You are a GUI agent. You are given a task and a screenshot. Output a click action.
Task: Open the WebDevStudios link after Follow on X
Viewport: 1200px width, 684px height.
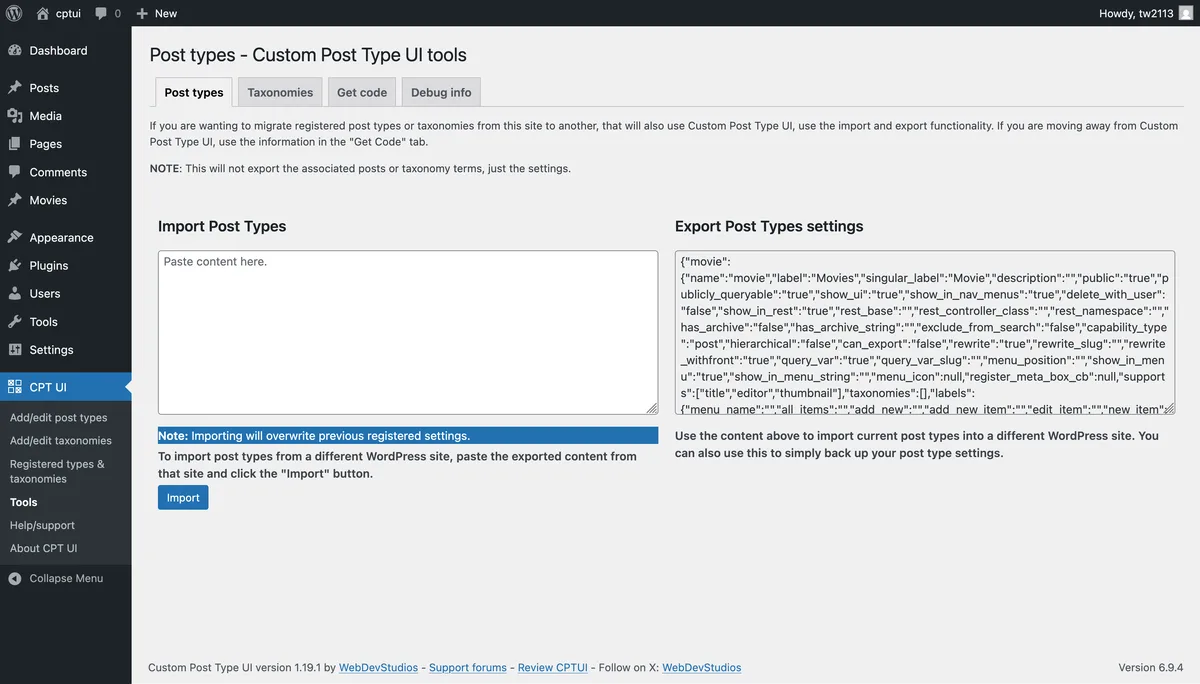(701, 667)
